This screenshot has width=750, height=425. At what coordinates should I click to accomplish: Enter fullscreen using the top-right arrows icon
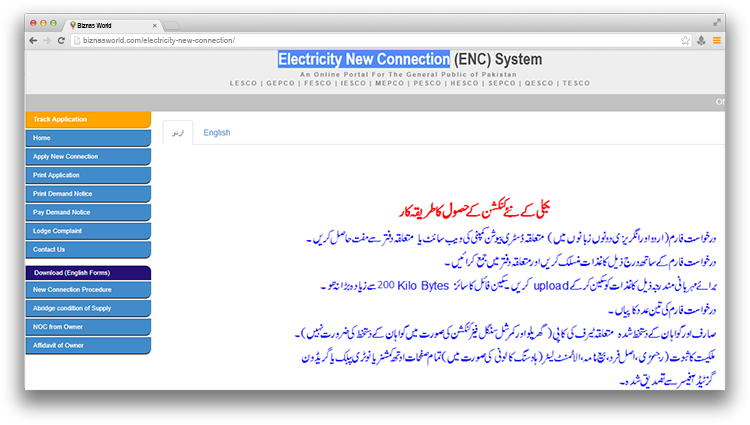pos(717,21)
